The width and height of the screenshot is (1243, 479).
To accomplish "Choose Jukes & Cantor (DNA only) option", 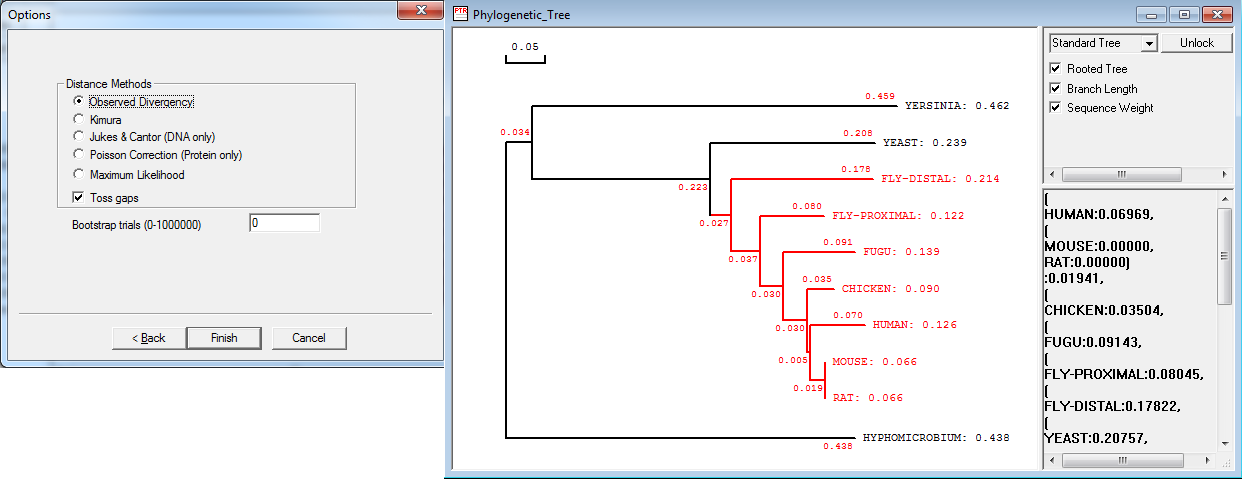I will (144, 137).
